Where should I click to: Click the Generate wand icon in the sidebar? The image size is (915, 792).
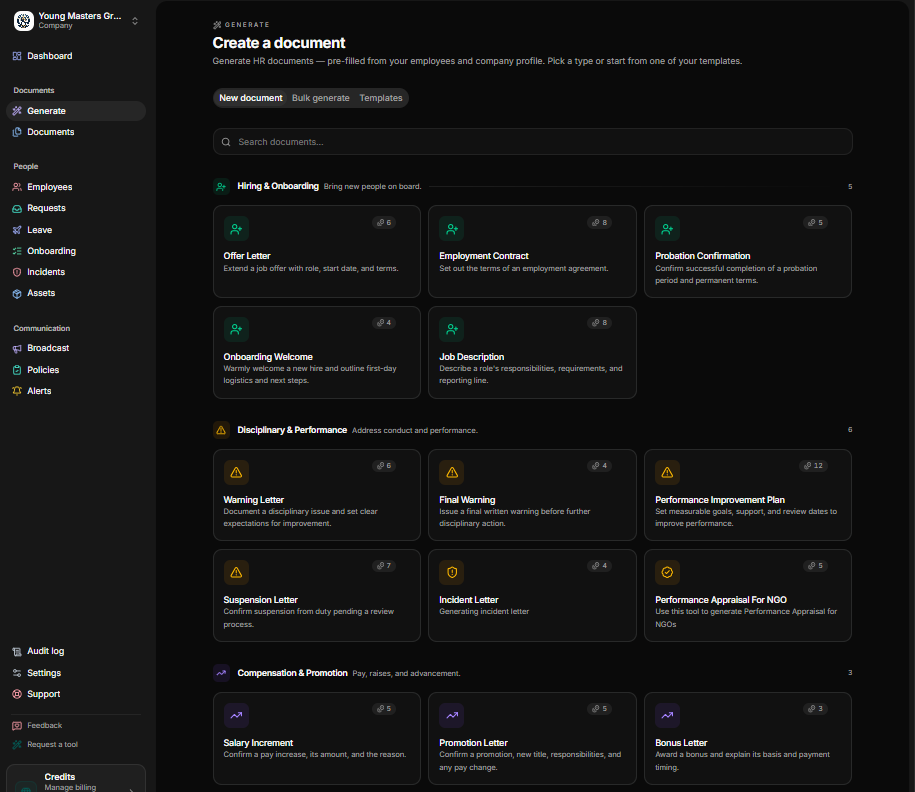tap(17, 111)
